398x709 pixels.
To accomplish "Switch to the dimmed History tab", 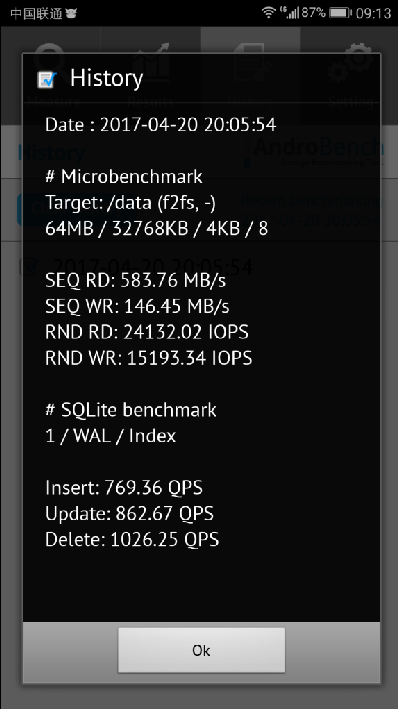I will tap(251, 75).
